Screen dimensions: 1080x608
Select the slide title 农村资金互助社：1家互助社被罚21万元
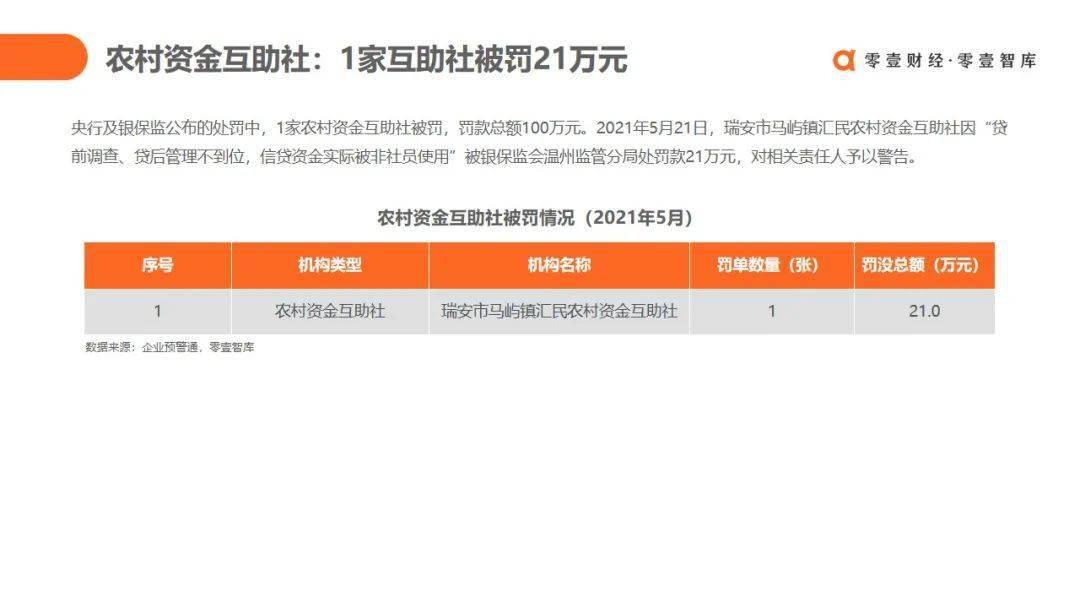point(366,59)
